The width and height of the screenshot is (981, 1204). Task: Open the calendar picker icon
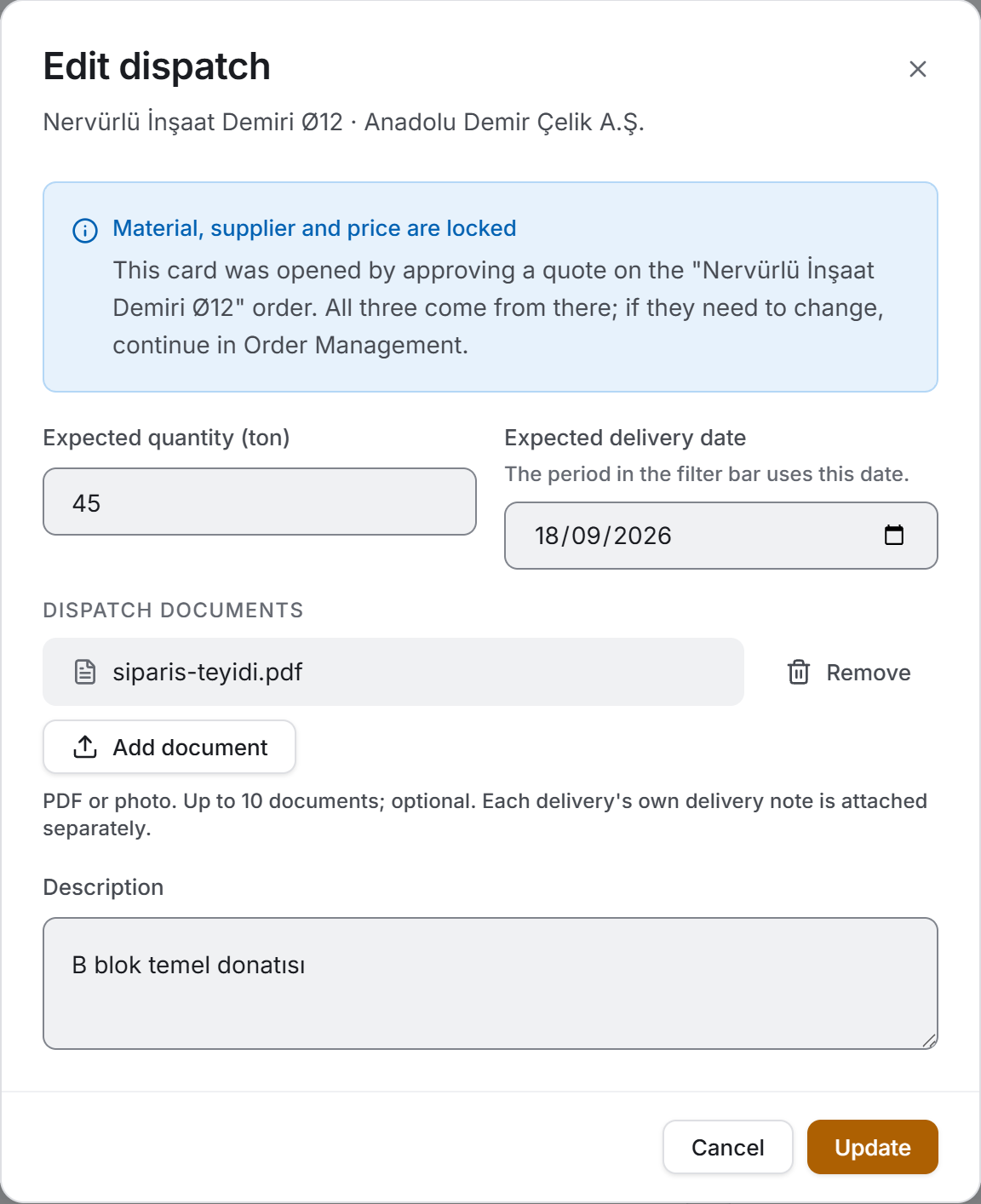point(894,535)
